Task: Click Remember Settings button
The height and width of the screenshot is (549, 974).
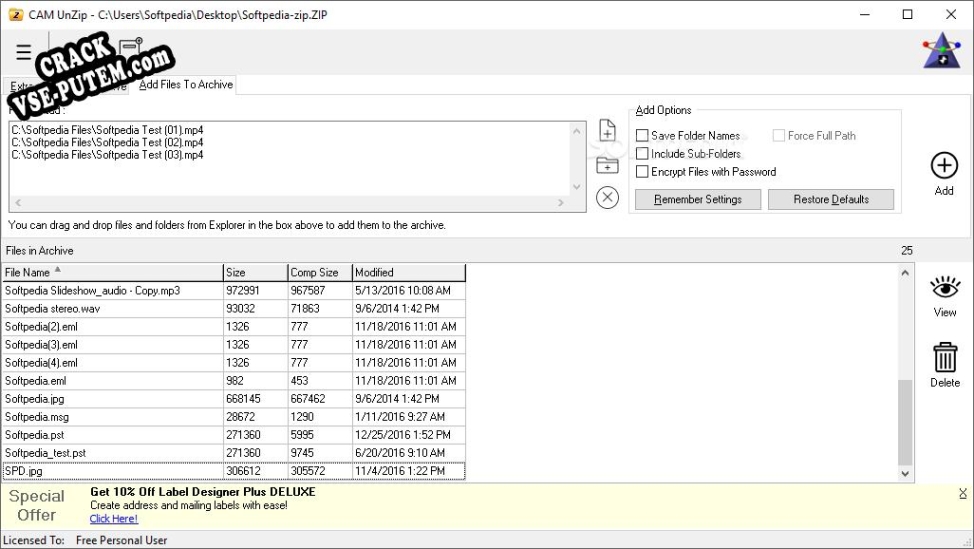Action: pyautogui.click(x=698, y=199)
